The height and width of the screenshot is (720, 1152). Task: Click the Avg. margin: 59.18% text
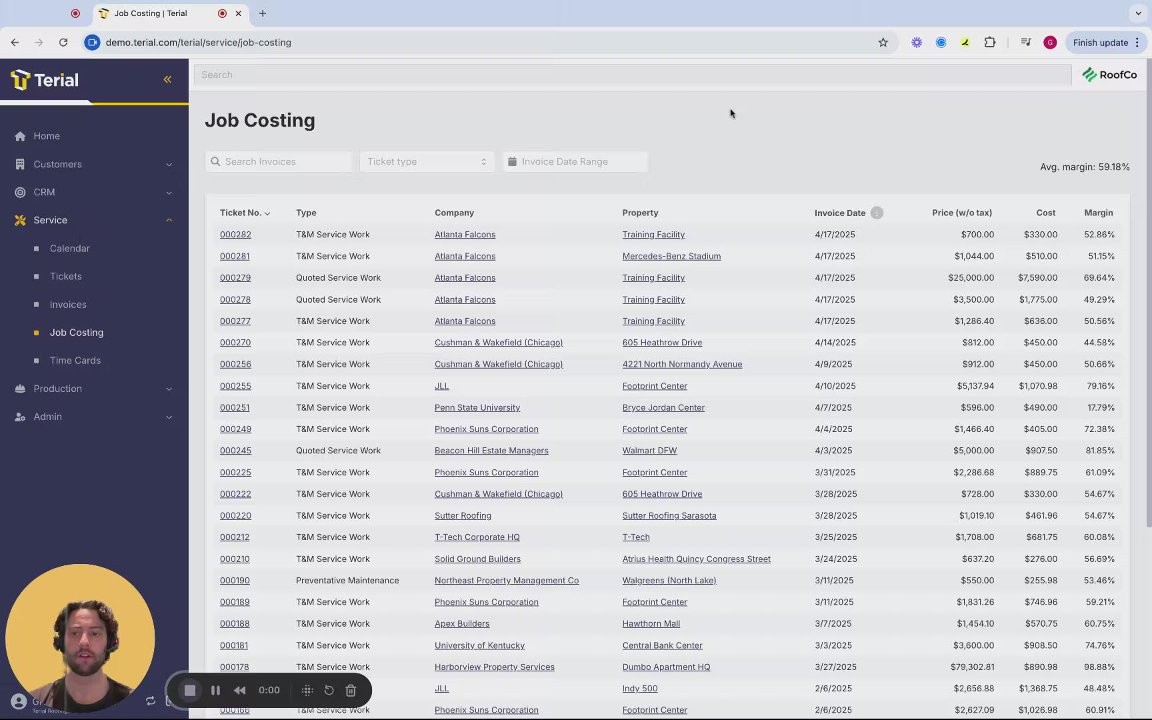[x=1084, y=167]
